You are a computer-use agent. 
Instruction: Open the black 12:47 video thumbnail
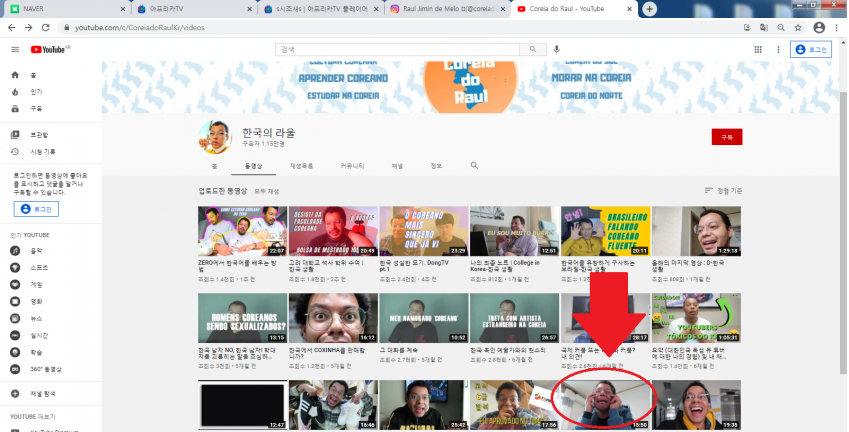(242, 405)
